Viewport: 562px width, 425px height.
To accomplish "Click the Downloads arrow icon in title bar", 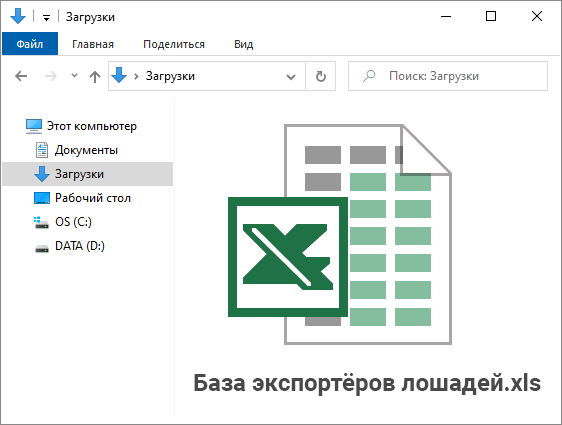I will click(18, 16).
